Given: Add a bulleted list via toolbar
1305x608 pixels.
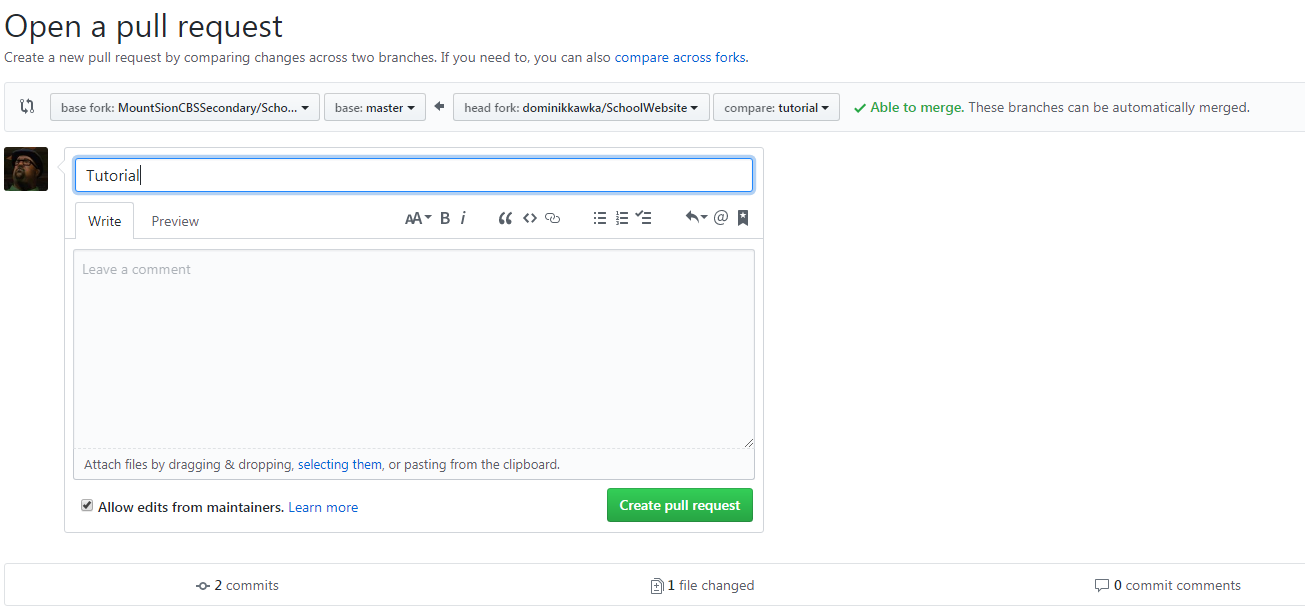Looking at the screenshot, I should tap(600, 218).
